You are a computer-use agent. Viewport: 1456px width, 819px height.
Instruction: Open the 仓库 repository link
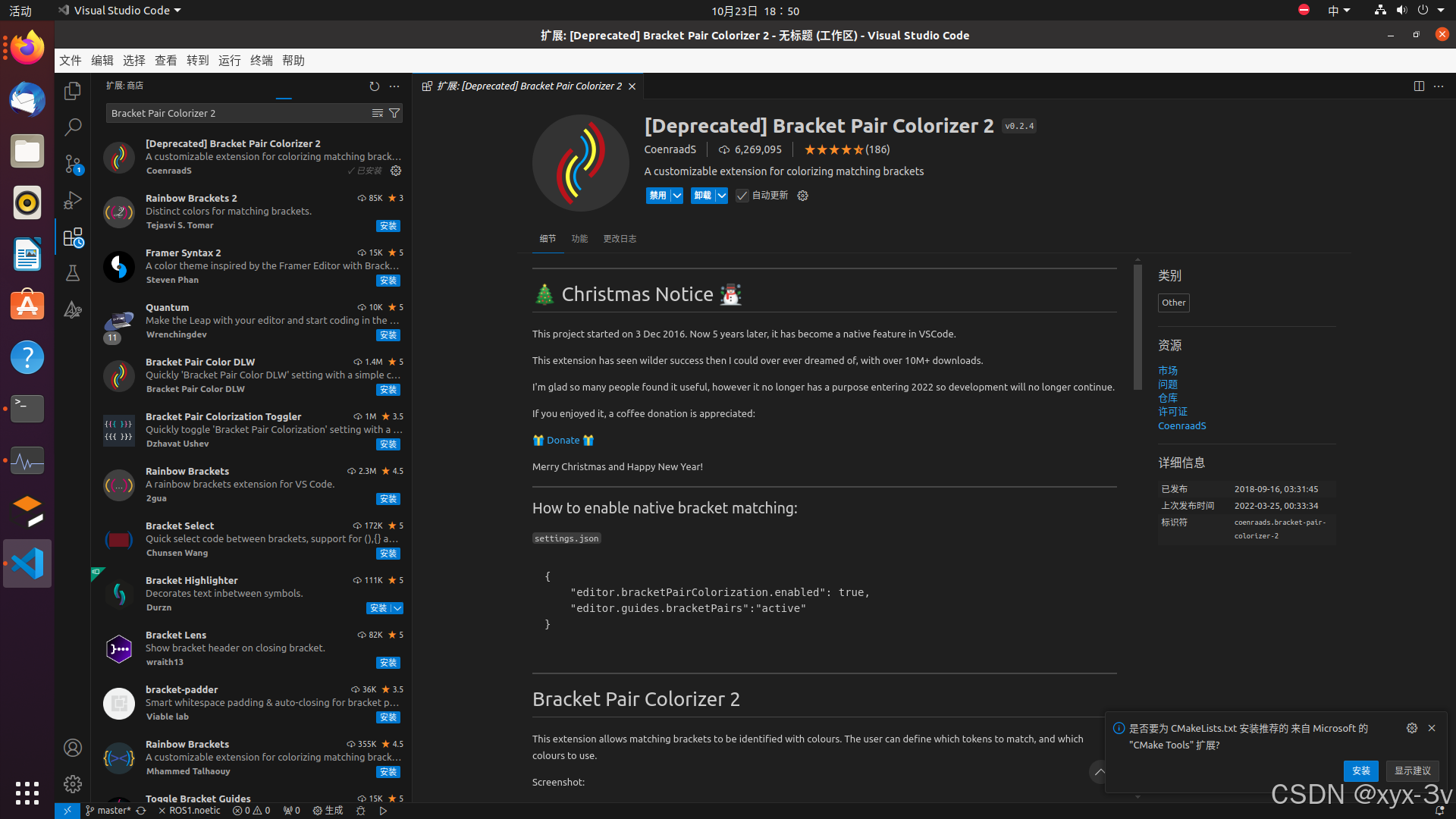[1168, 398]
